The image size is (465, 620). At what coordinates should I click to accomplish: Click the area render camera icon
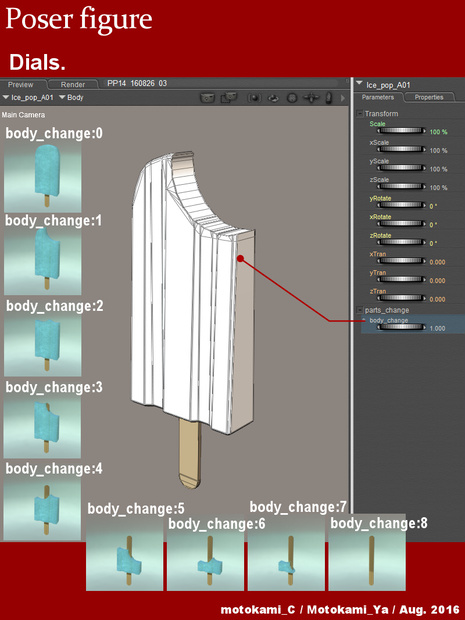click(x=229, y=97)
